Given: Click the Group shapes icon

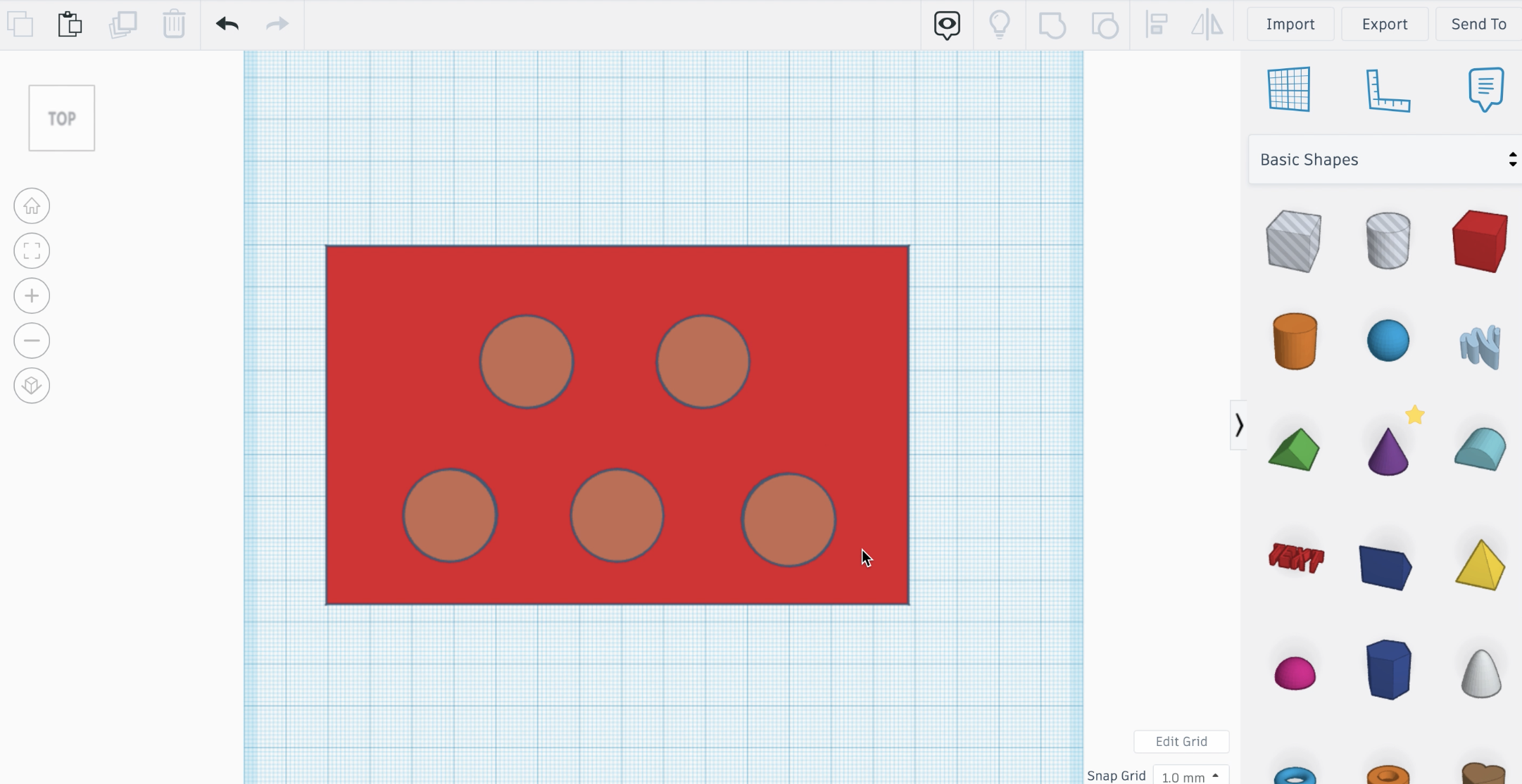Looking at the screenshot, I should (1052, 25).
